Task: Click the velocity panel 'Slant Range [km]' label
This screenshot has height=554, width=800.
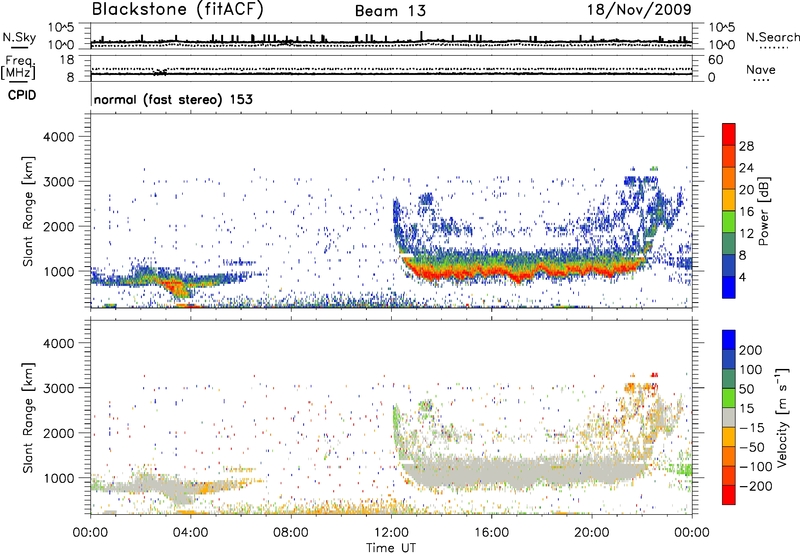Action: click(28, 418)
